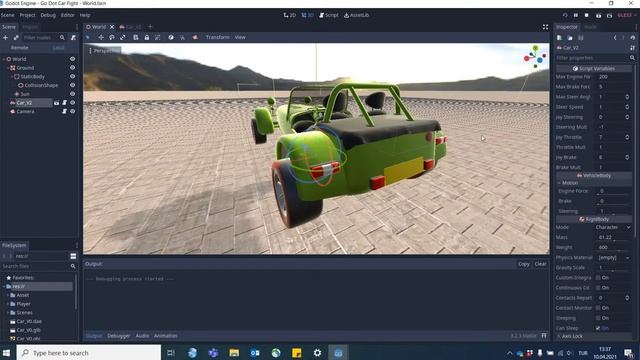The width and height of the screenshot is (640, 360).
Task: Enable Contact Monitor checkbox
Action: 598,308
